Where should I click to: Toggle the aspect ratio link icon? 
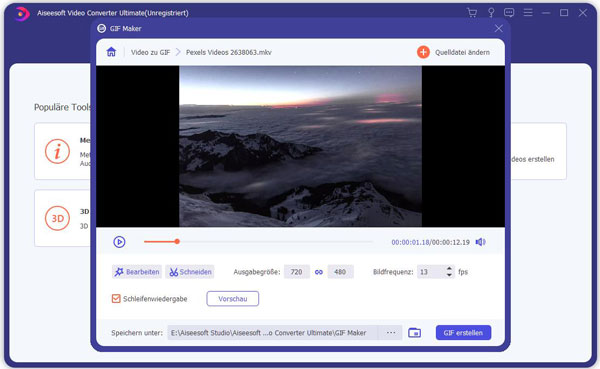click(319, 272)
